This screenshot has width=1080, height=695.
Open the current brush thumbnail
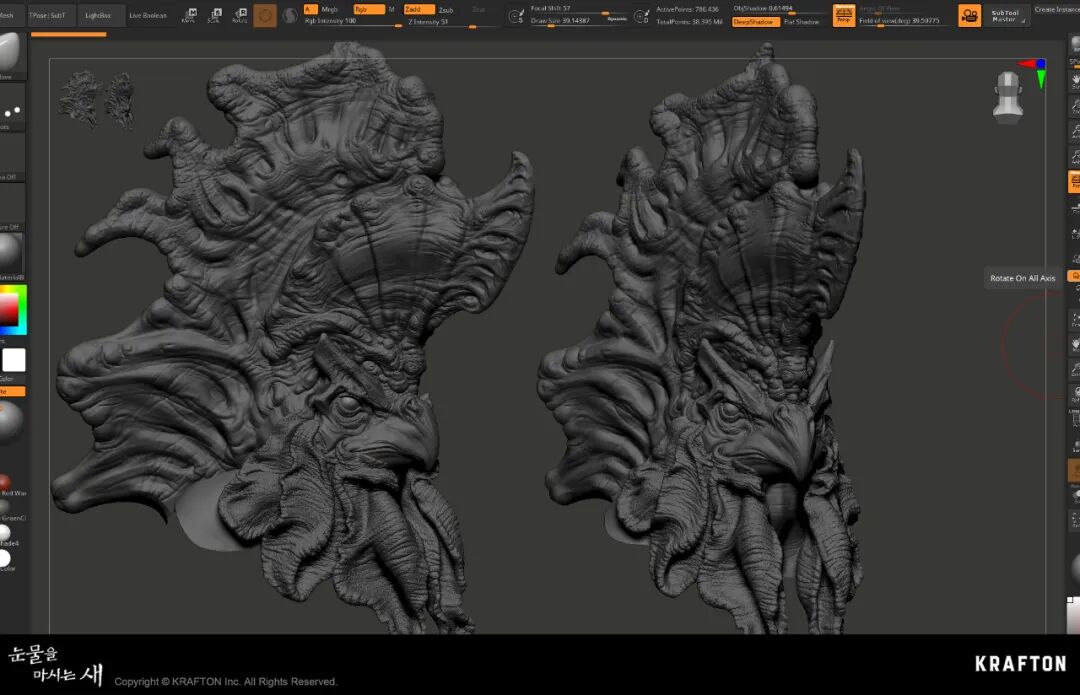[x=10, y=55]
